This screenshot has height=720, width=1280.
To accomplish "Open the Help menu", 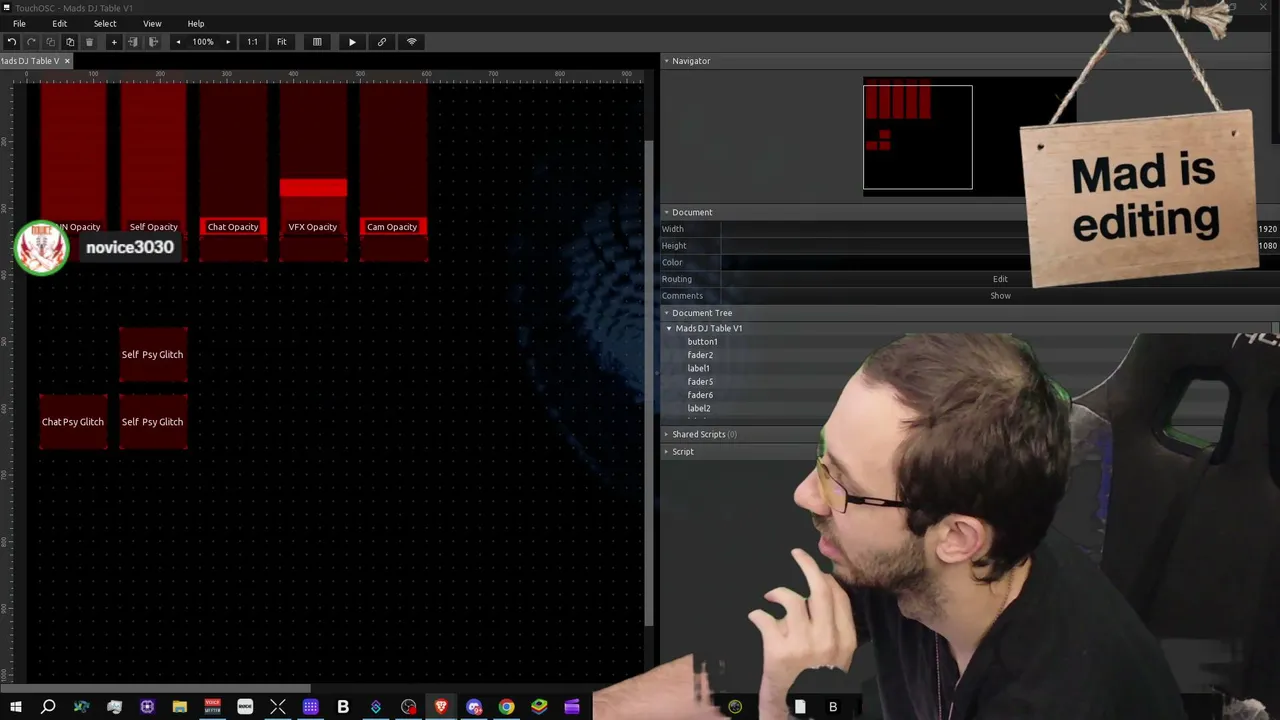I will pos(196,24).
